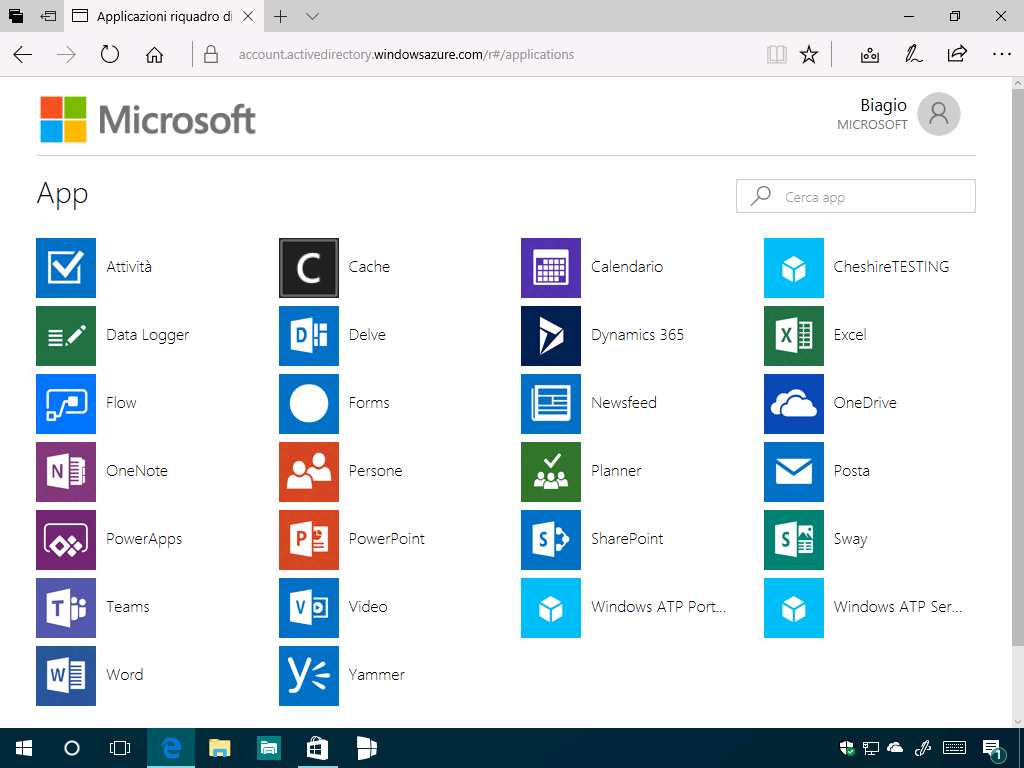
Task: Open Cortana search on the taskbar
Action: pos(72,748)
